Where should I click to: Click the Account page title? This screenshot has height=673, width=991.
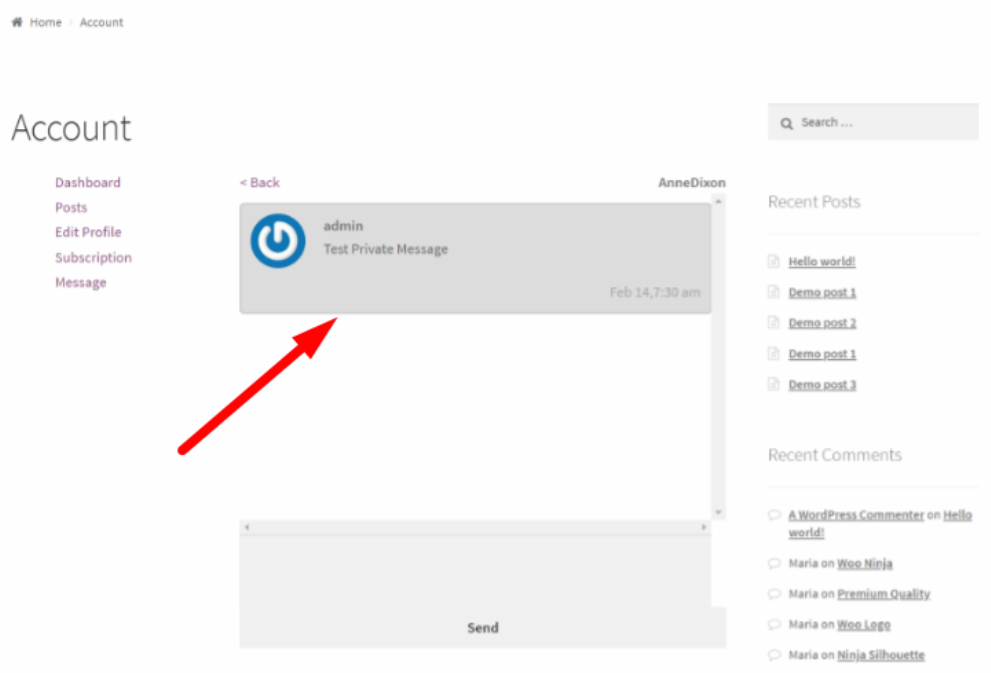click(x=71, y=128)
